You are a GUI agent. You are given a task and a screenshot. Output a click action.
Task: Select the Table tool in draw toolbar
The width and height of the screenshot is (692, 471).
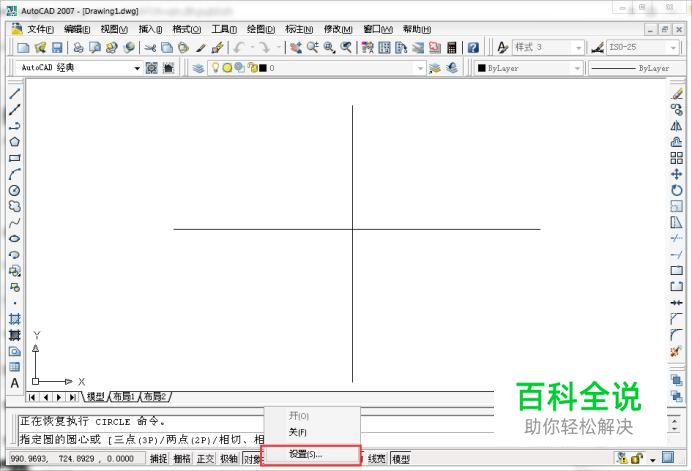[x=15, y=367]
